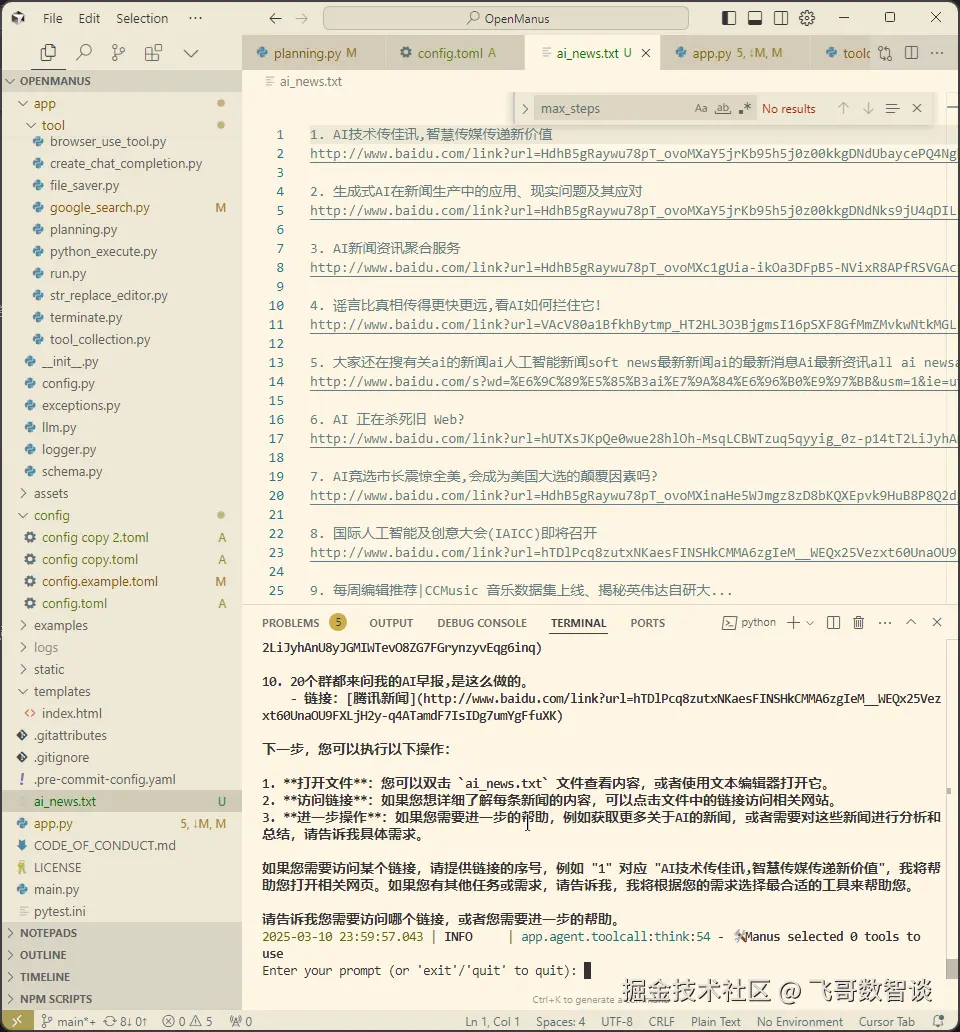This screenshot has width=960, height=1032.
Task: Split the terminal pane
Action: (x=833, y=623)
